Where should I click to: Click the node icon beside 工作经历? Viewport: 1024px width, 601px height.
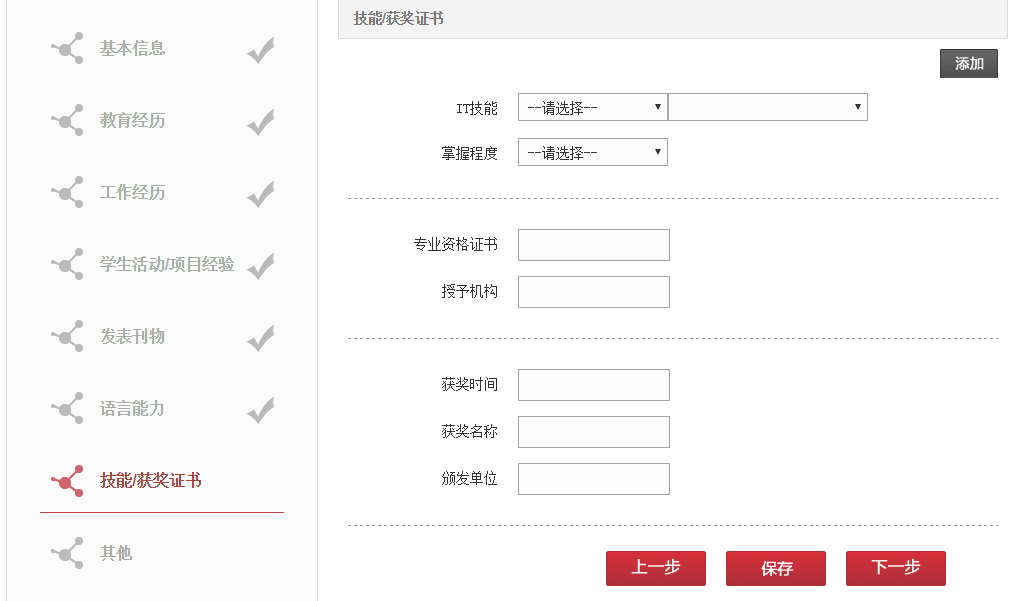click(67, 193)
